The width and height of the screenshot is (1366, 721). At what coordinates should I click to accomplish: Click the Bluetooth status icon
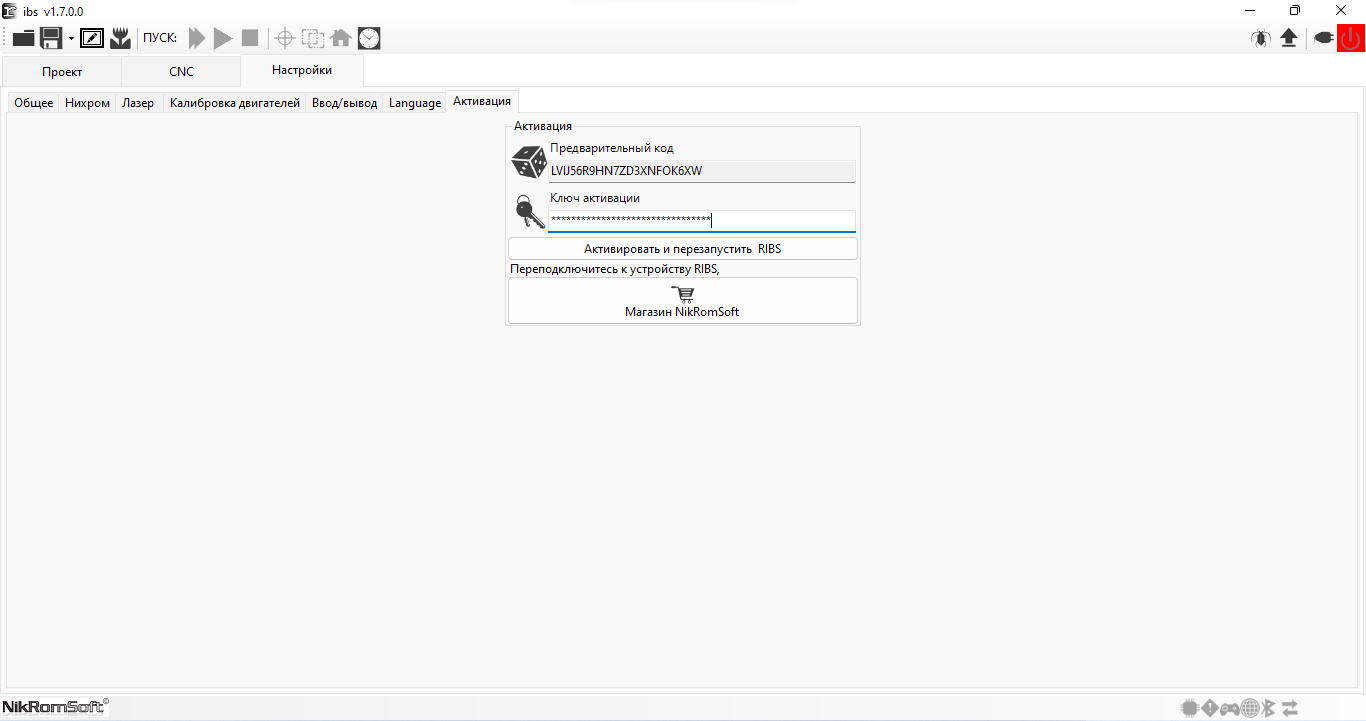pos(1267,708)
